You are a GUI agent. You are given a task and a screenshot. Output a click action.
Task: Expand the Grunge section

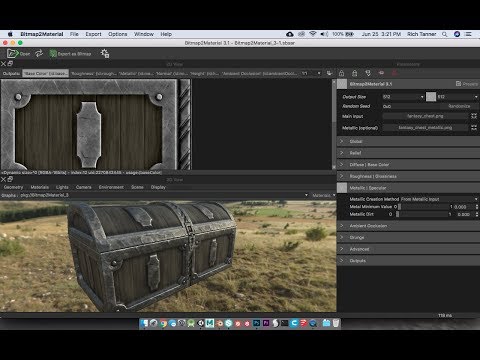tap(409, 238)
